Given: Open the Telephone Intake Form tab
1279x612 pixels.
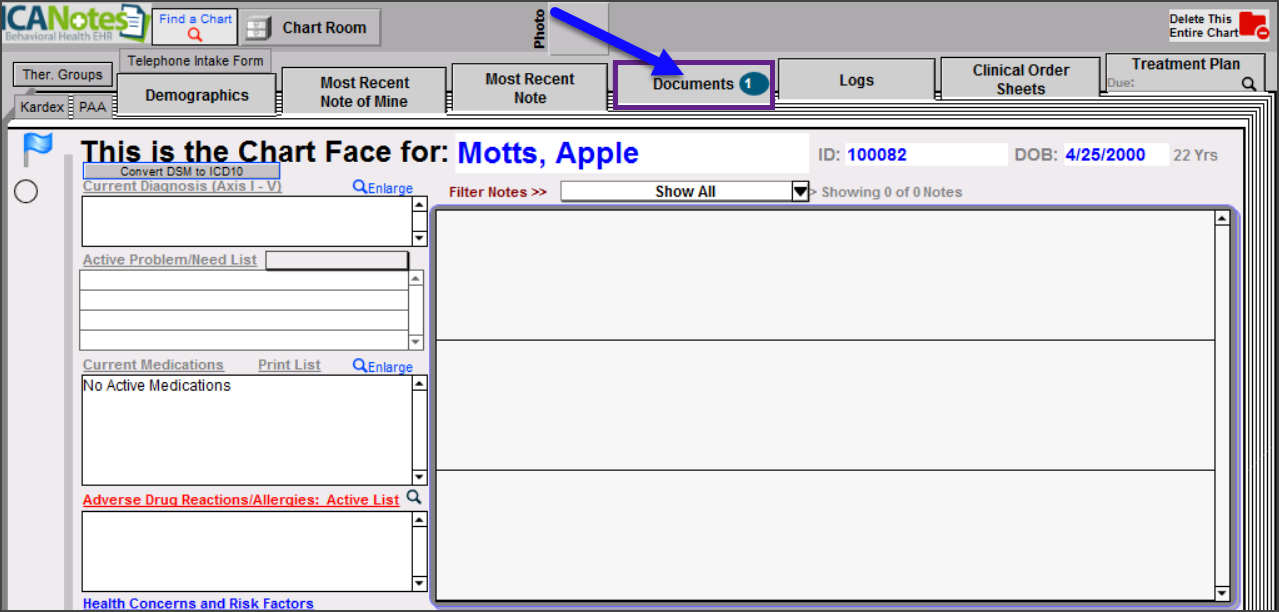Looking at the screenshot, I should 195,61.
